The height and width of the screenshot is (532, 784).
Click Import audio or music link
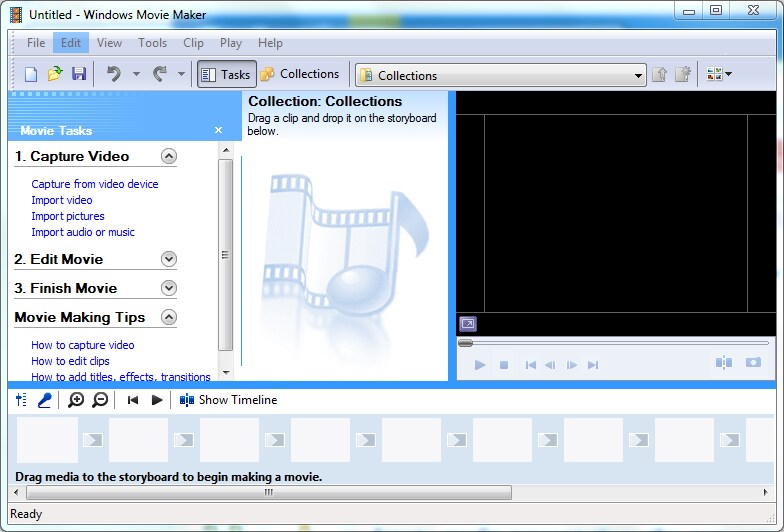point(83,232)
